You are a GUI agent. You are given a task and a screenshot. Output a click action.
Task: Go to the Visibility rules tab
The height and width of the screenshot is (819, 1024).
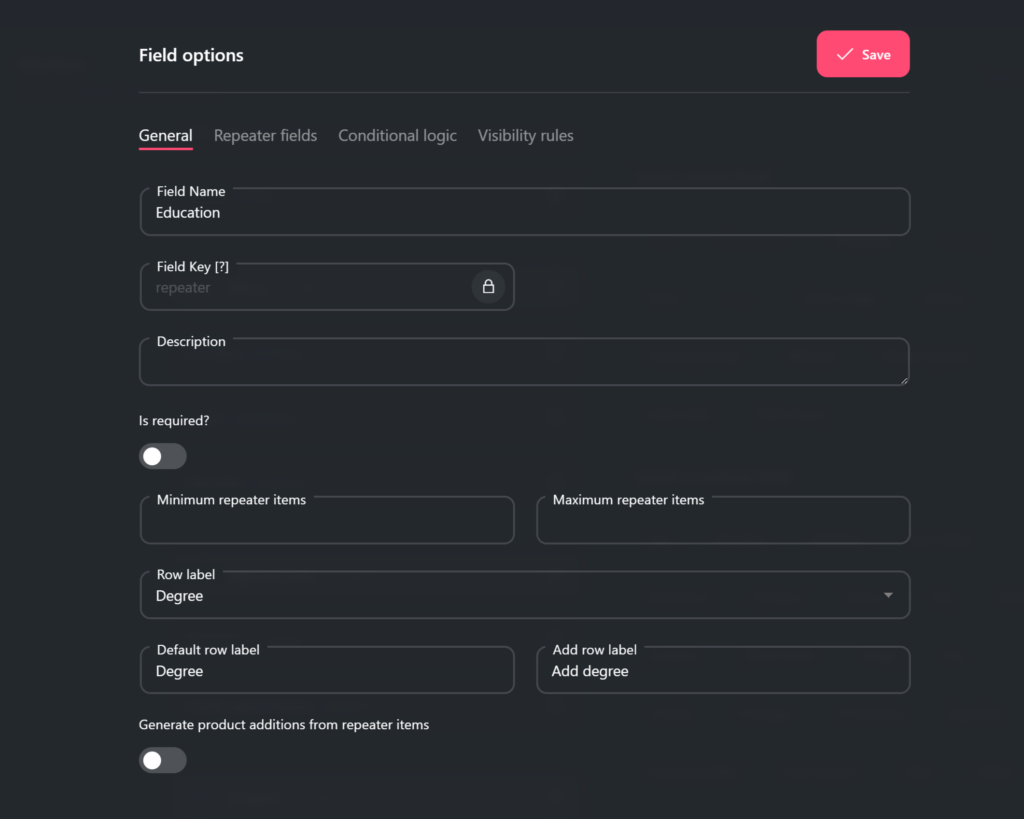tap(525, 136)
